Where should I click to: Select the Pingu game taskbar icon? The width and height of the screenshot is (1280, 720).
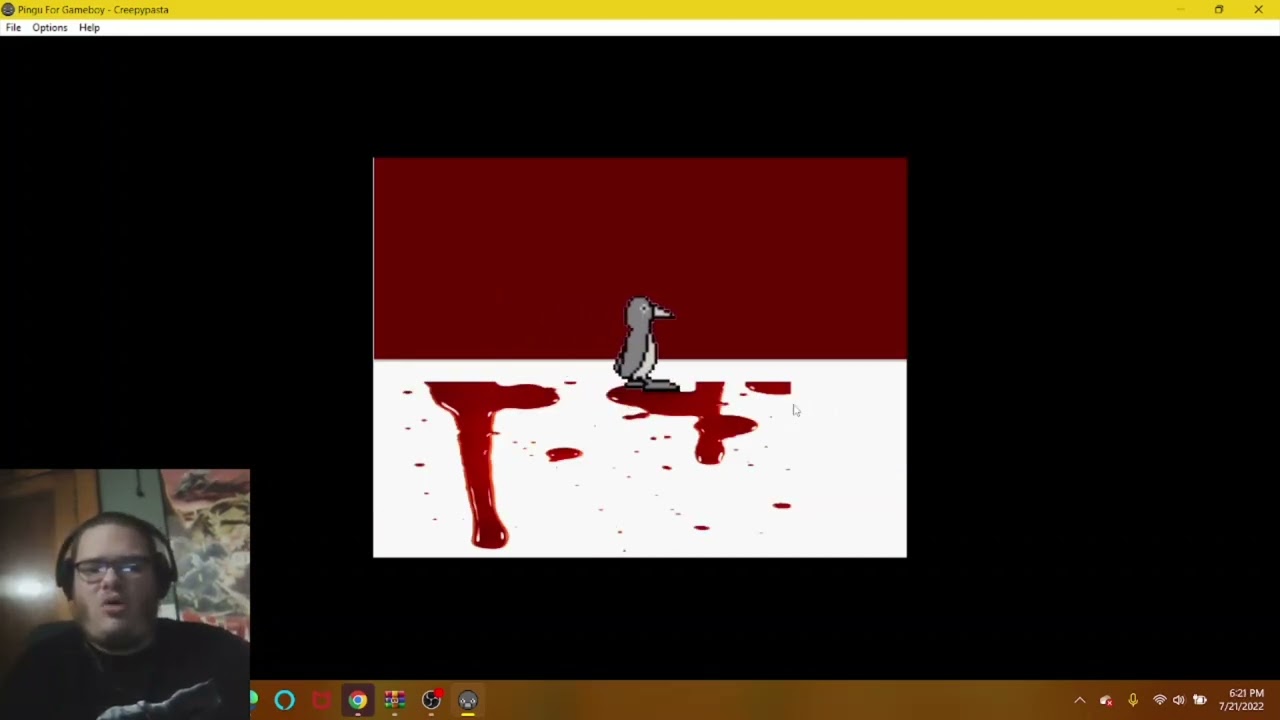pos(468,700)
